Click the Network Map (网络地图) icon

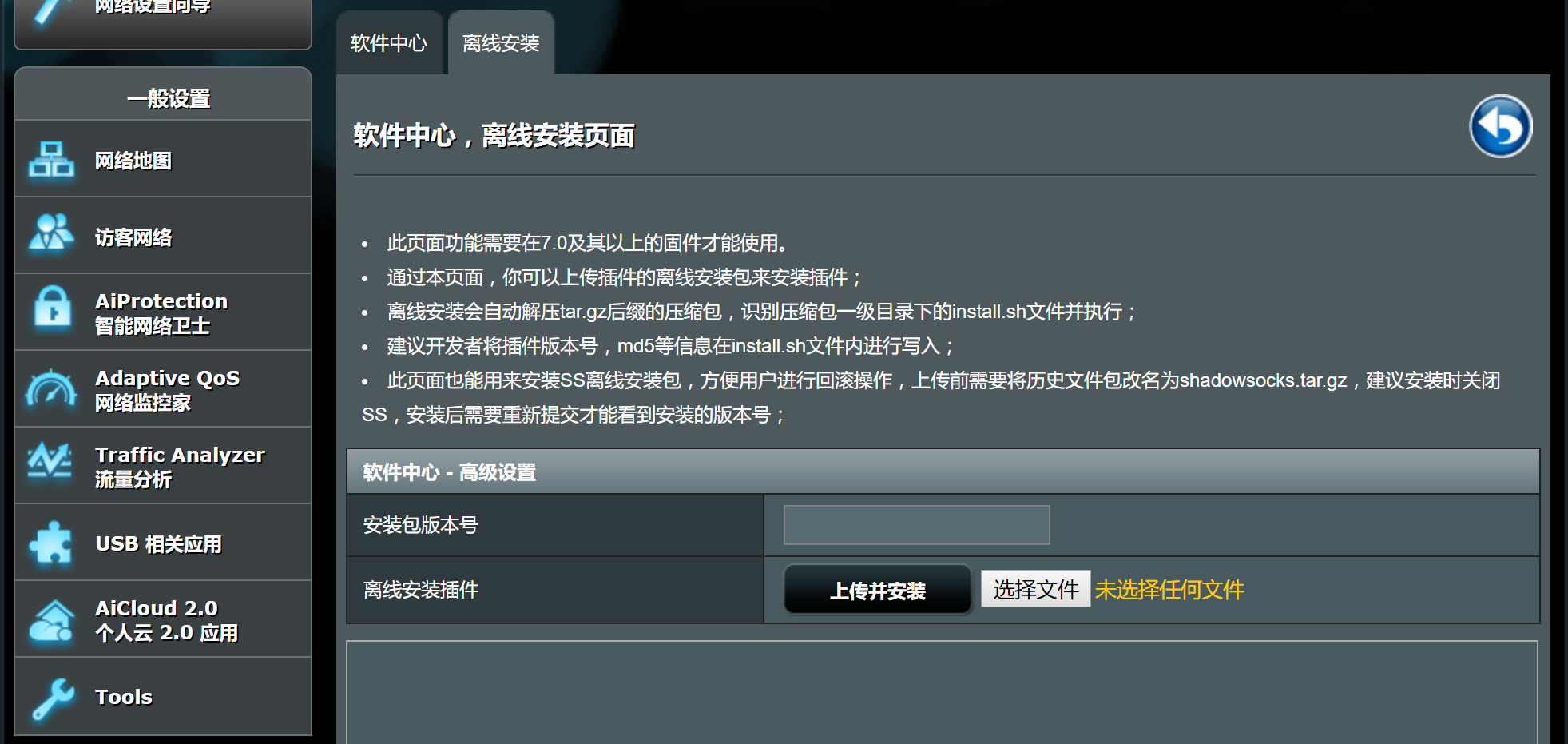pos(51,159)
